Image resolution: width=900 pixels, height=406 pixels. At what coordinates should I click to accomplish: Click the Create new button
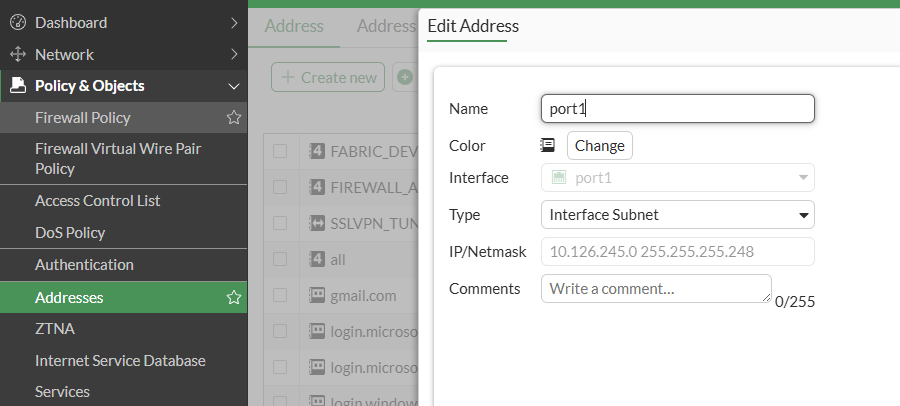click(328, 77)
